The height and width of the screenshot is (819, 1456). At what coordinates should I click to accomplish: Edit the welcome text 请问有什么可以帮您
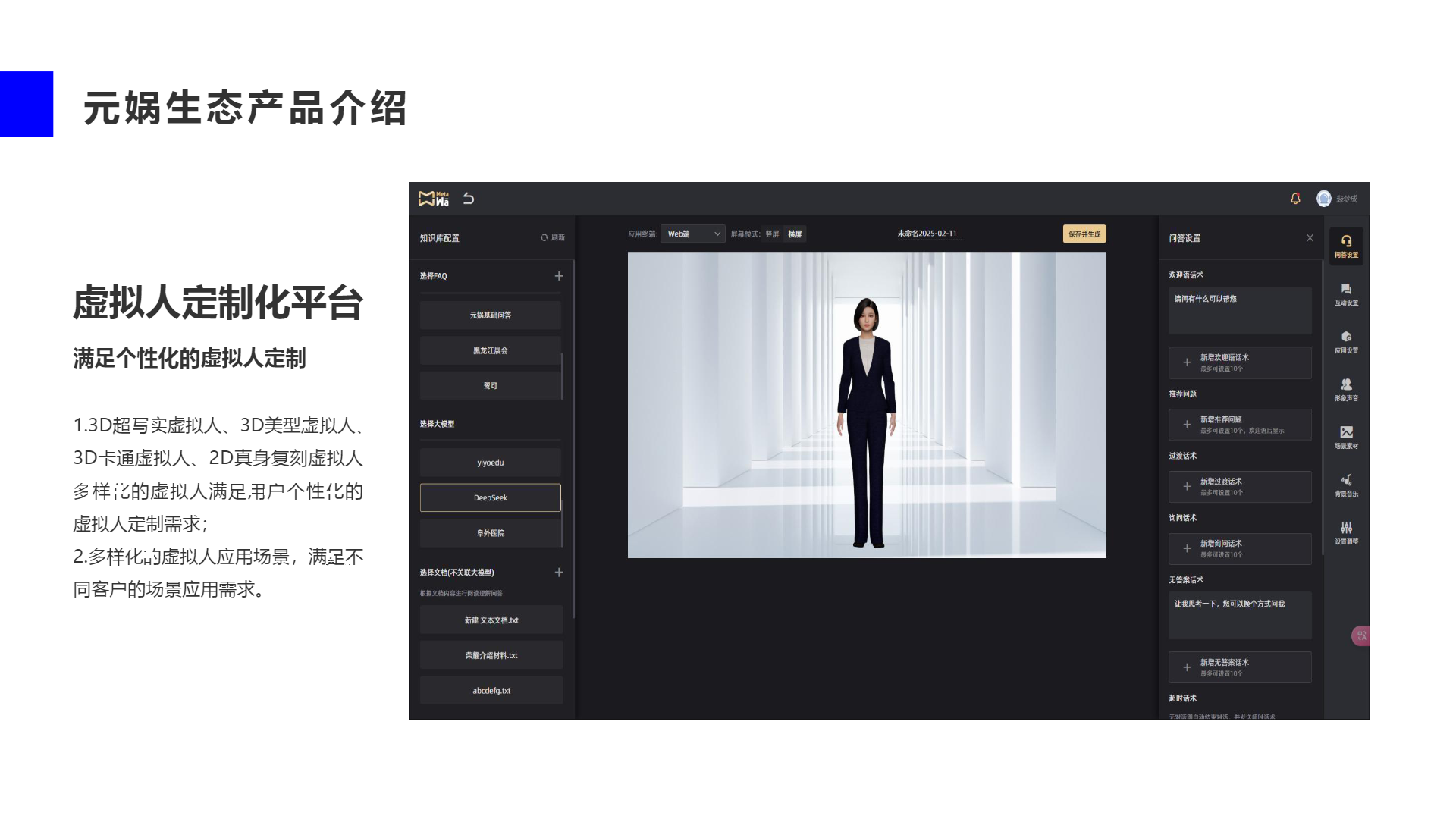point(1240,310)
